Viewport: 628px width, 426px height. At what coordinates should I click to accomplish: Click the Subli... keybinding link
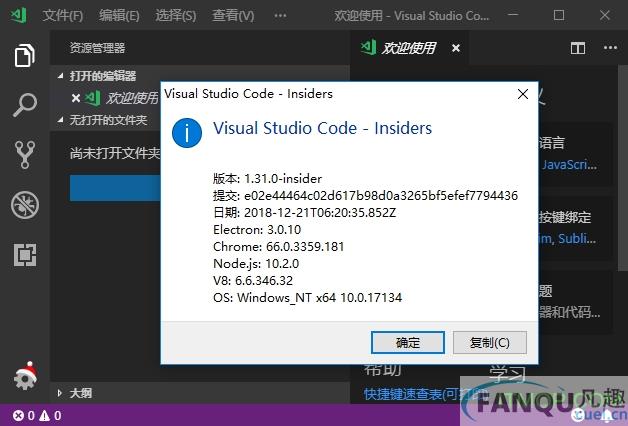point(577,239)
